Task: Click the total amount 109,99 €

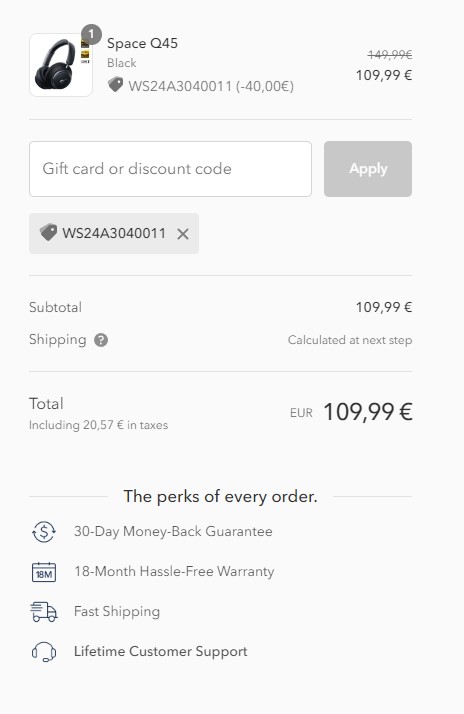Action: pyautogui.click(x=368, y=412)
